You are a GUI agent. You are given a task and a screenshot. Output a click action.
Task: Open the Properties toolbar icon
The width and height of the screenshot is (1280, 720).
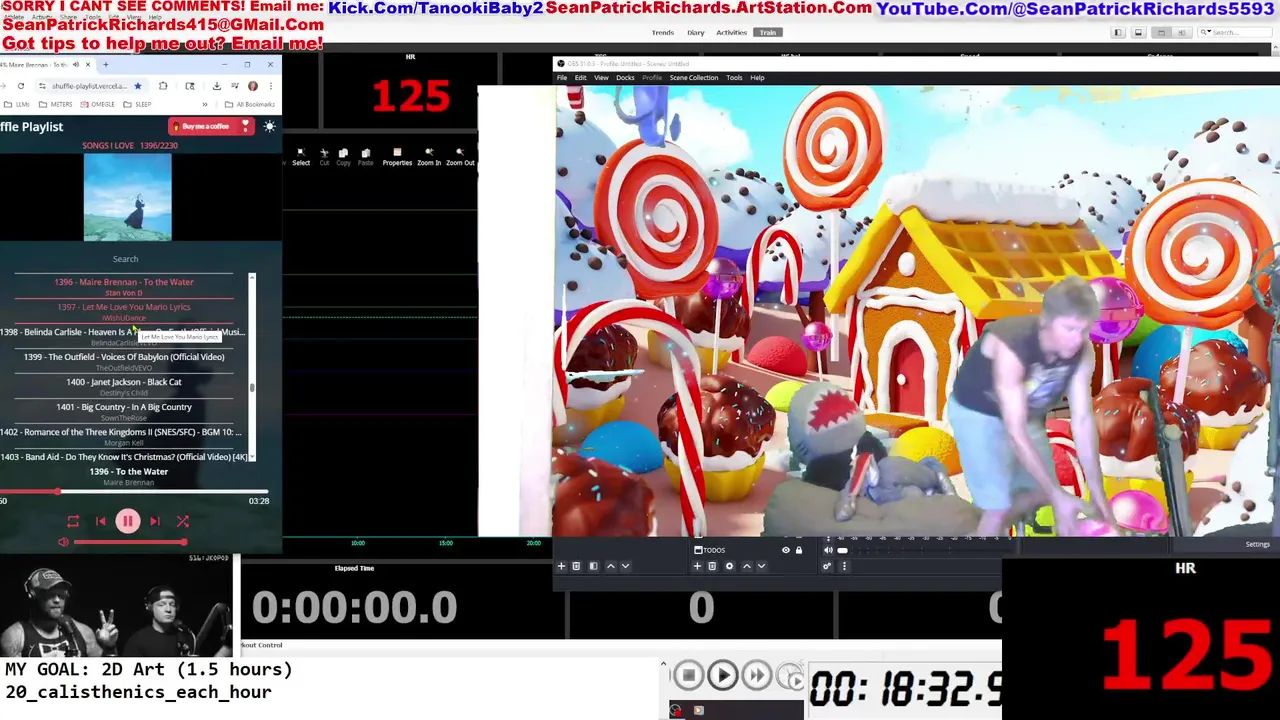(397, 157)
